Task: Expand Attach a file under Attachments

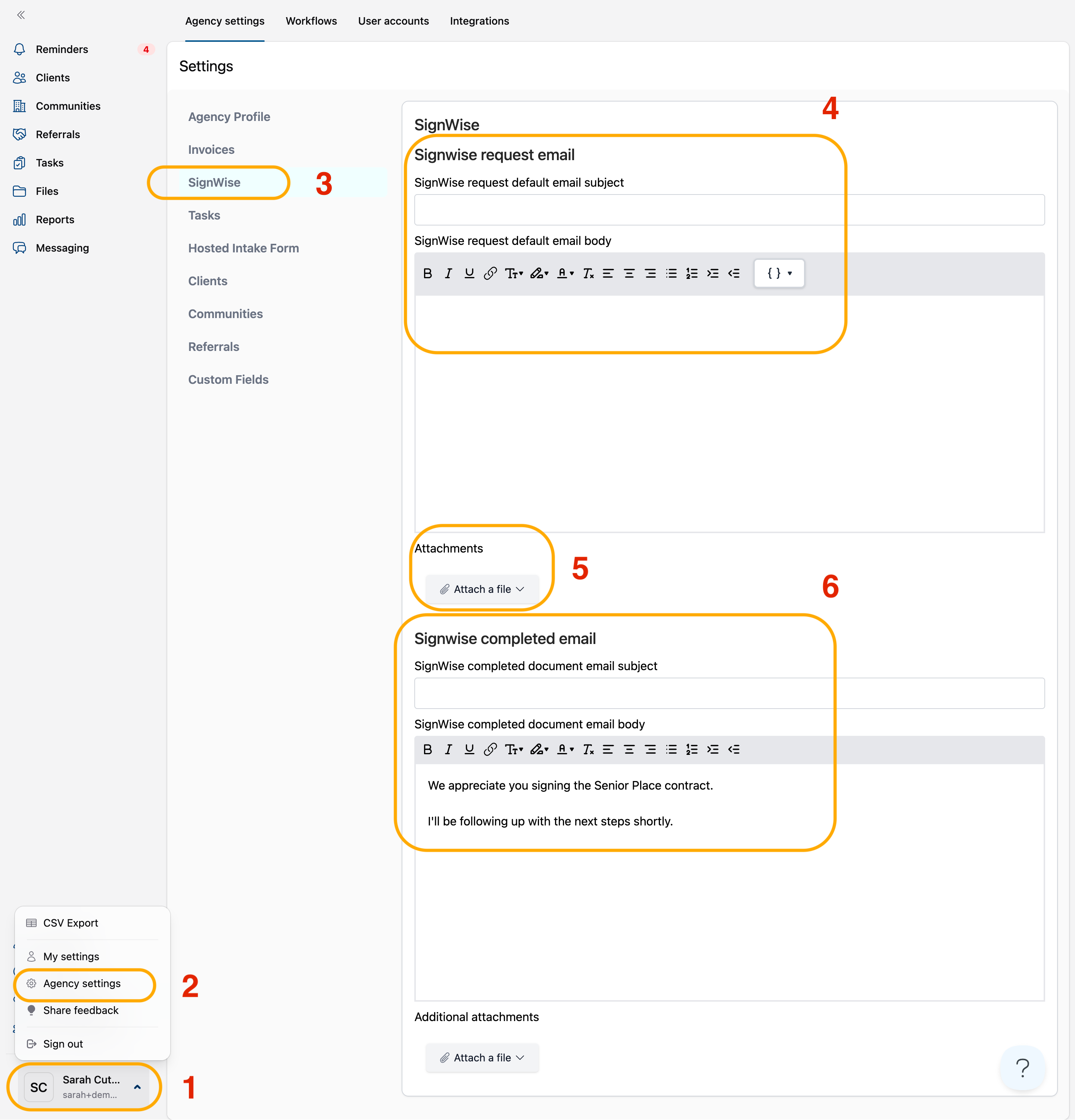Action: (x=482, y=589)
